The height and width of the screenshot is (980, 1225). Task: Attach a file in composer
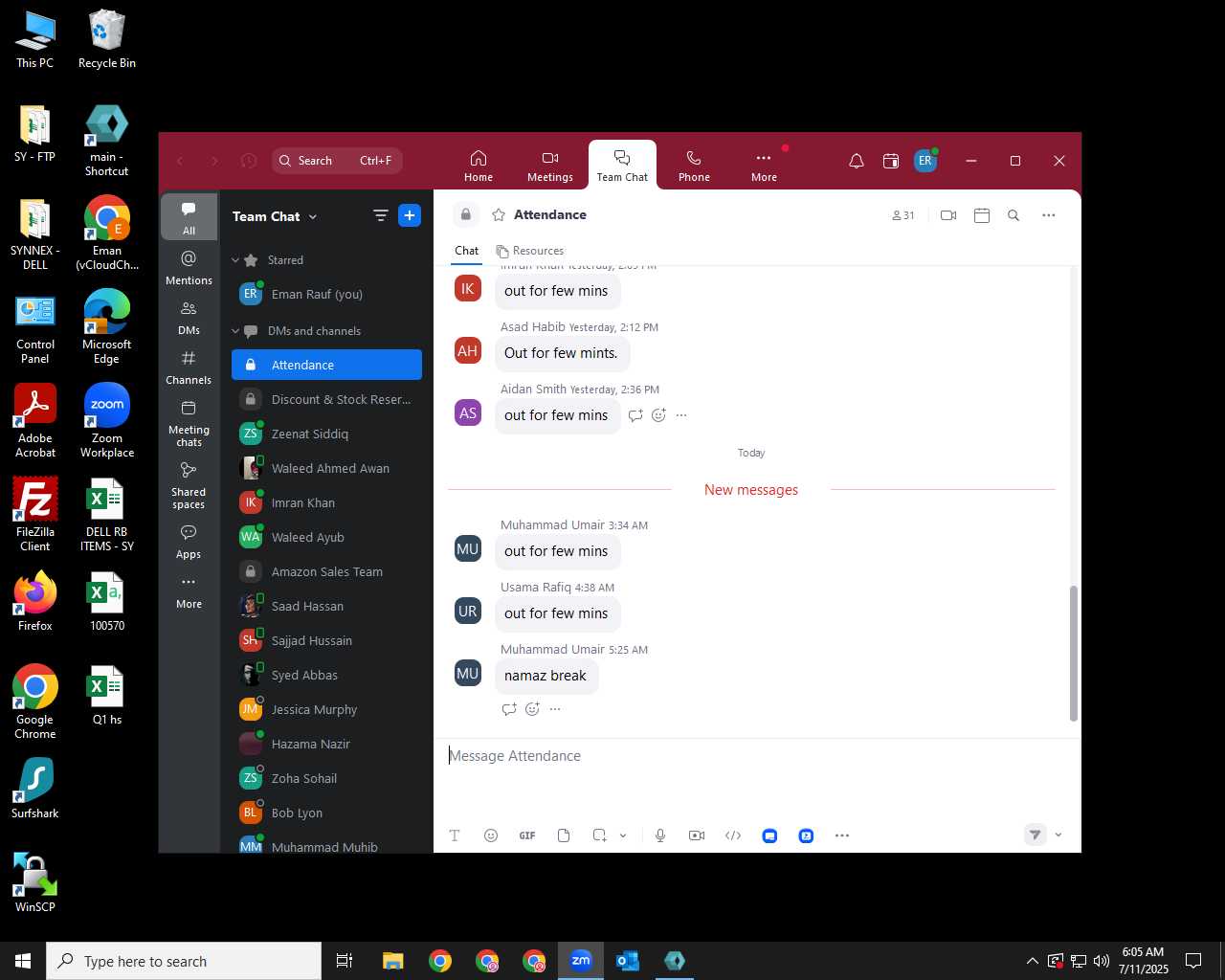pos(564,835)
